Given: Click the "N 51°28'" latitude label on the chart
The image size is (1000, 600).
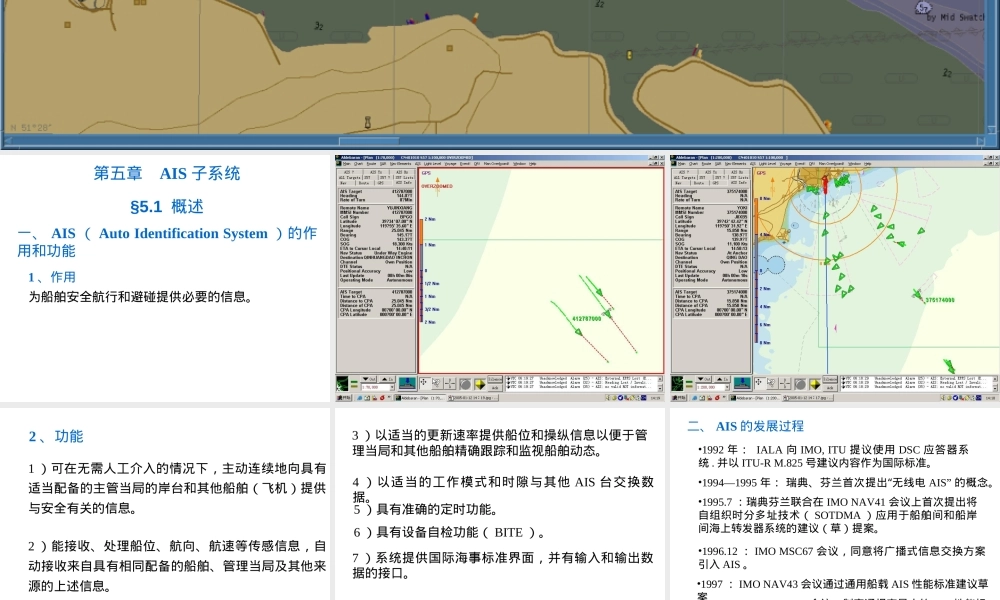Looking at the screenshot, I should click(31, 128).
